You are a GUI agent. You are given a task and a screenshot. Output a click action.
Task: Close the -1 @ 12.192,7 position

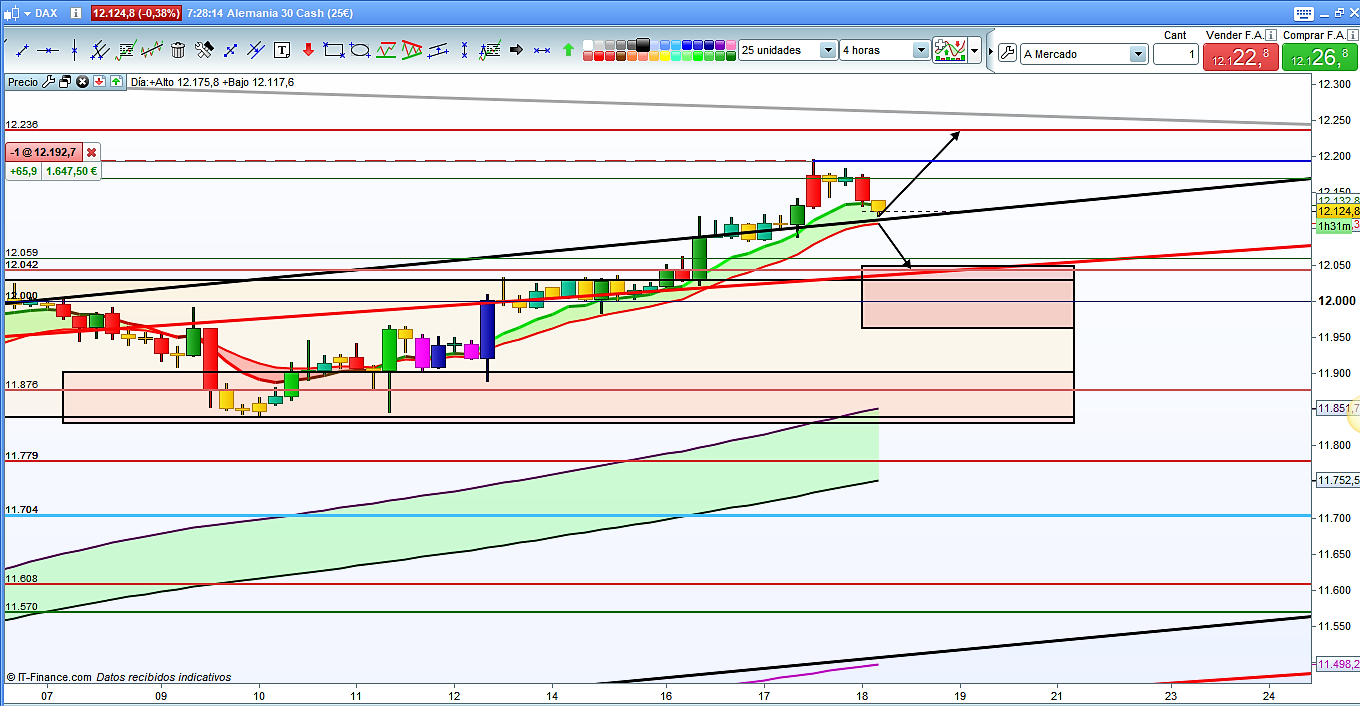point(91,152)
